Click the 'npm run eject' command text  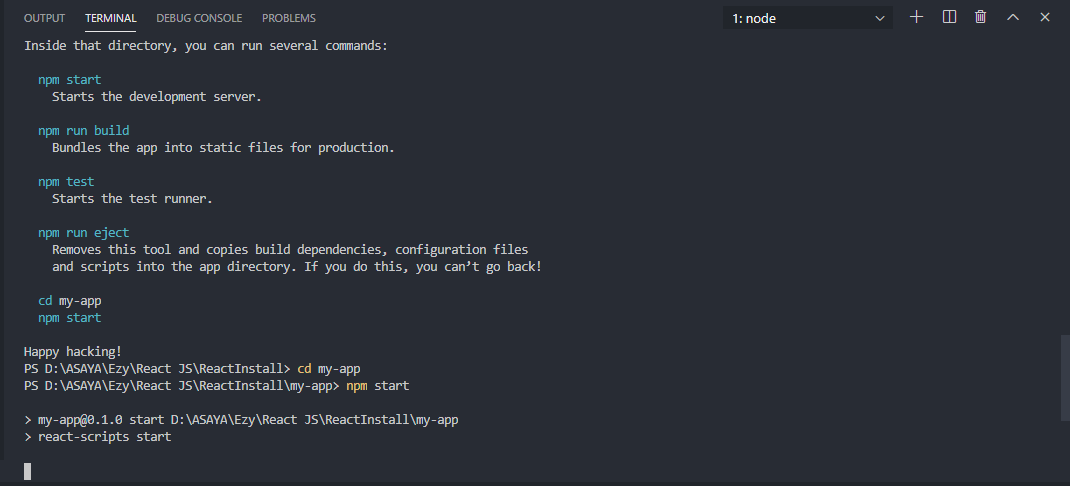pos(83,233)
